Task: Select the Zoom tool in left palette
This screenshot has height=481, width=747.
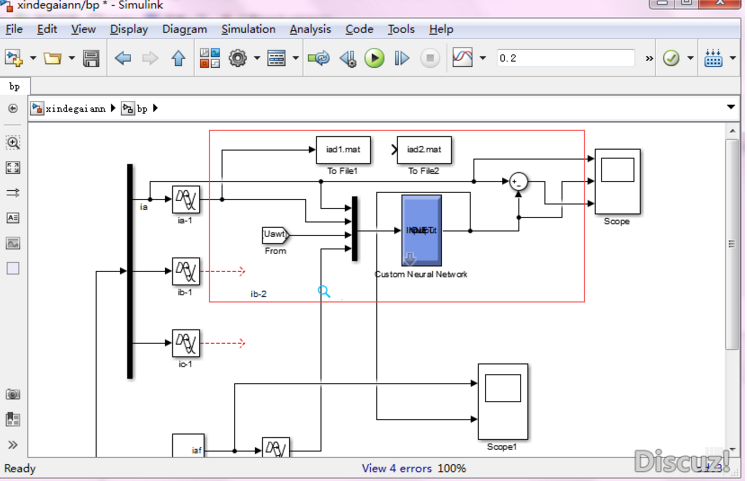Action: click(x=13, y=143)
